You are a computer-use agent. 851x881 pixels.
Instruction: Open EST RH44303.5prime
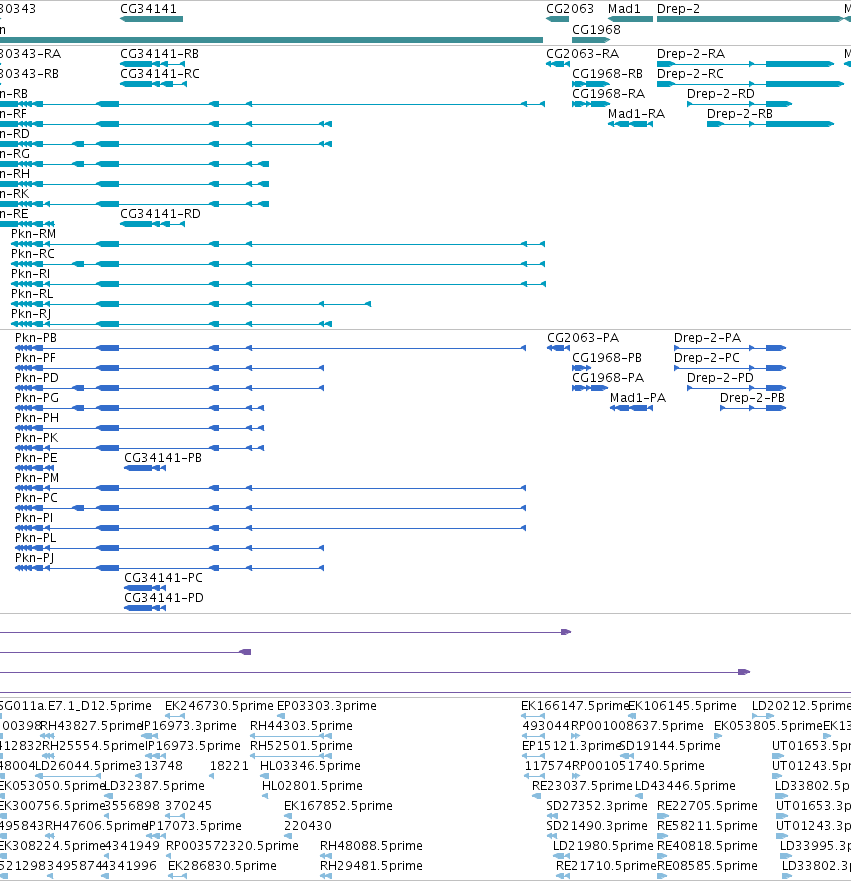[x=301, y=726]
